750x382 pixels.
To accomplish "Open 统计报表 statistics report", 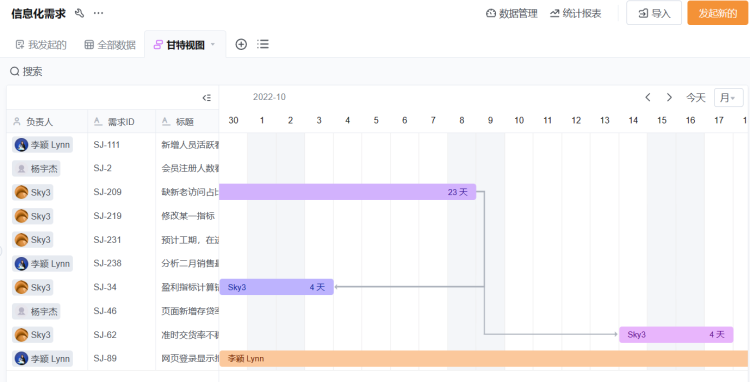I will pyautogui.click(x=575, y=13).
